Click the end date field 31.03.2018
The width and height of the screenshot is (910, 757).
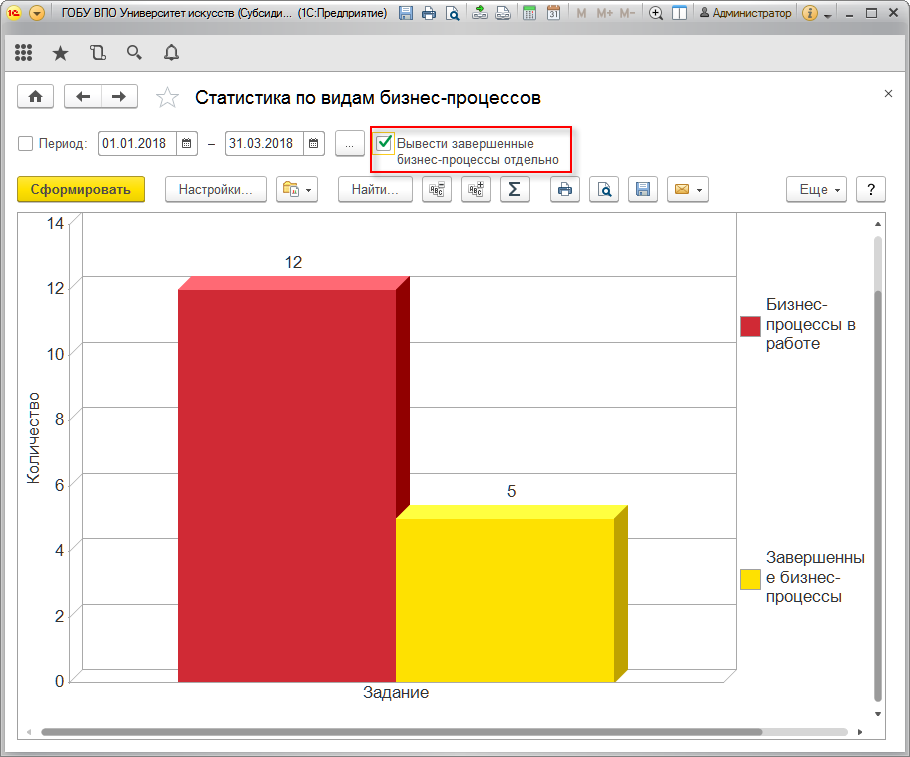pos(264,143)
